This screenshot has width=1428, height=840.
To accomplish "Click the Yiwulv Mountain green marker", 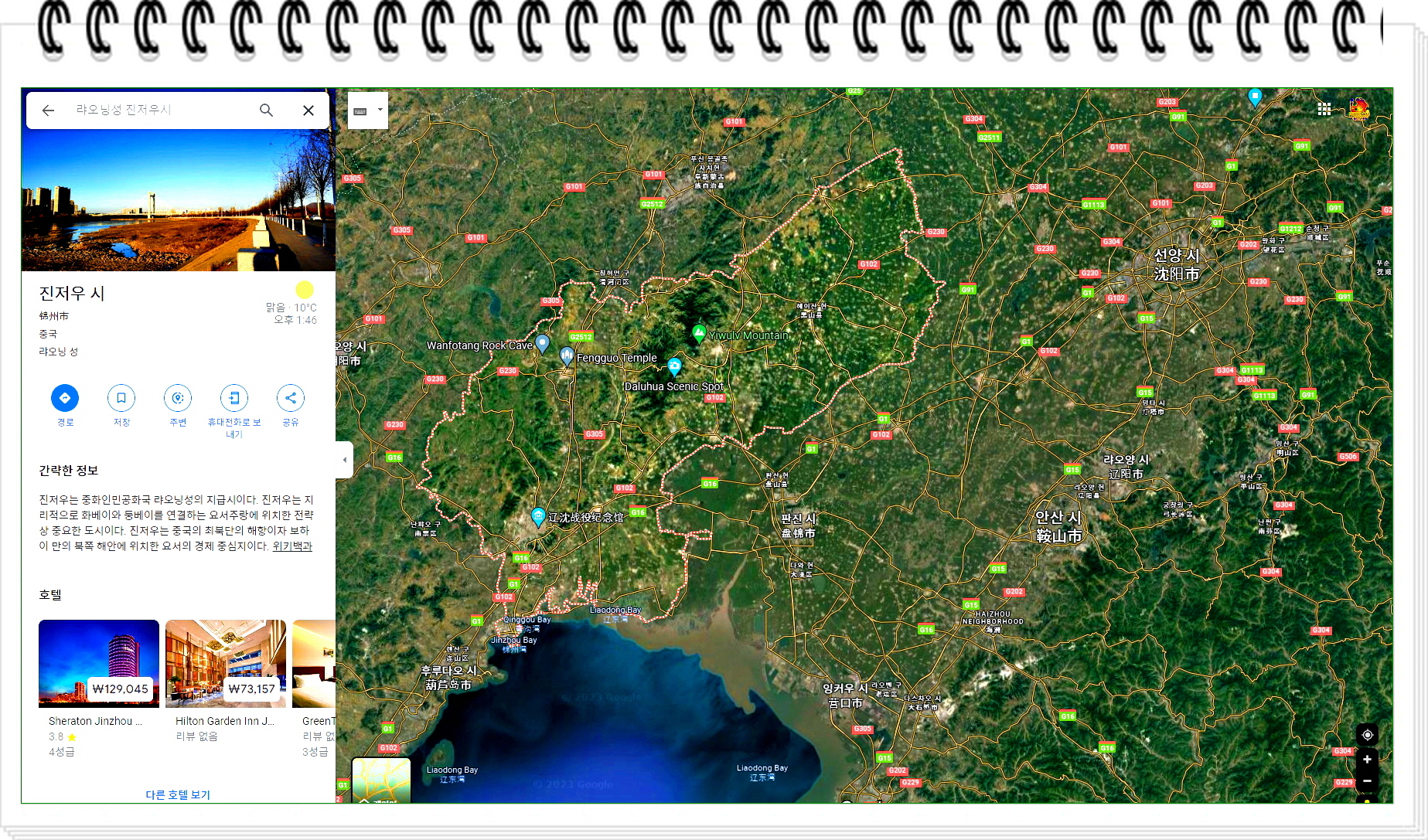I will coord(699,334).
